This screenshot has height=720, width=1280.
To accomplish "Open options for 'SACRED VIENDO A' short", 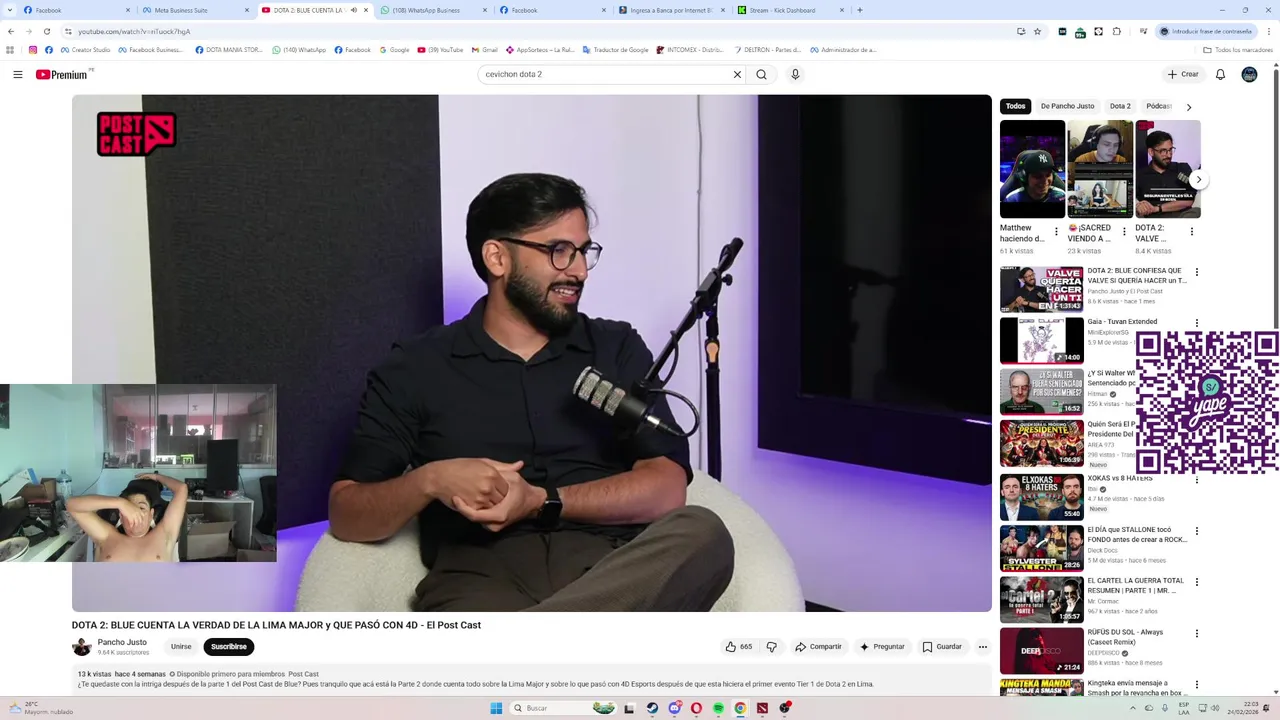I will tap(1124, 232).
